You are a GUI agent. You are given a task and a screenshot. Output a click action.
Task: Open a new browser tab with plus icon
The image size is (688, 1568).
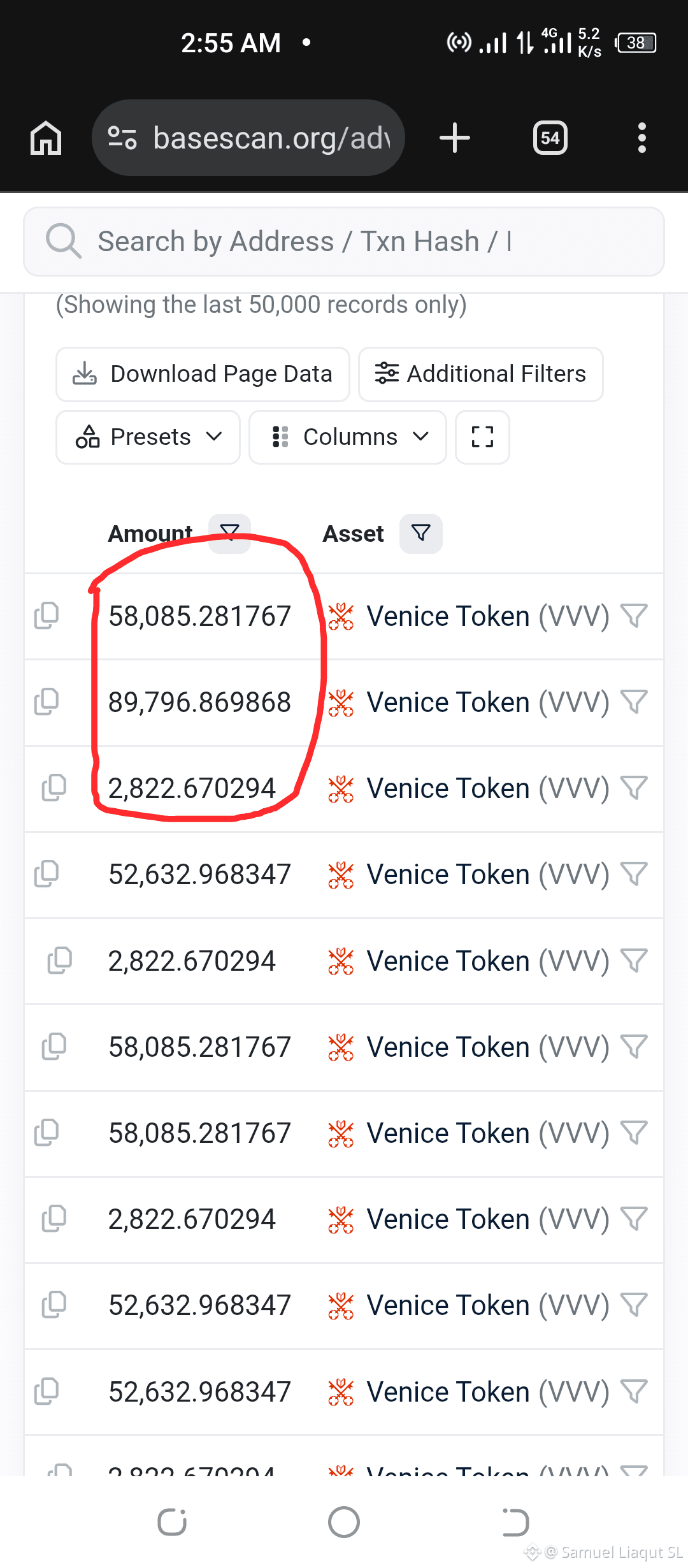[x=455, y=138]
